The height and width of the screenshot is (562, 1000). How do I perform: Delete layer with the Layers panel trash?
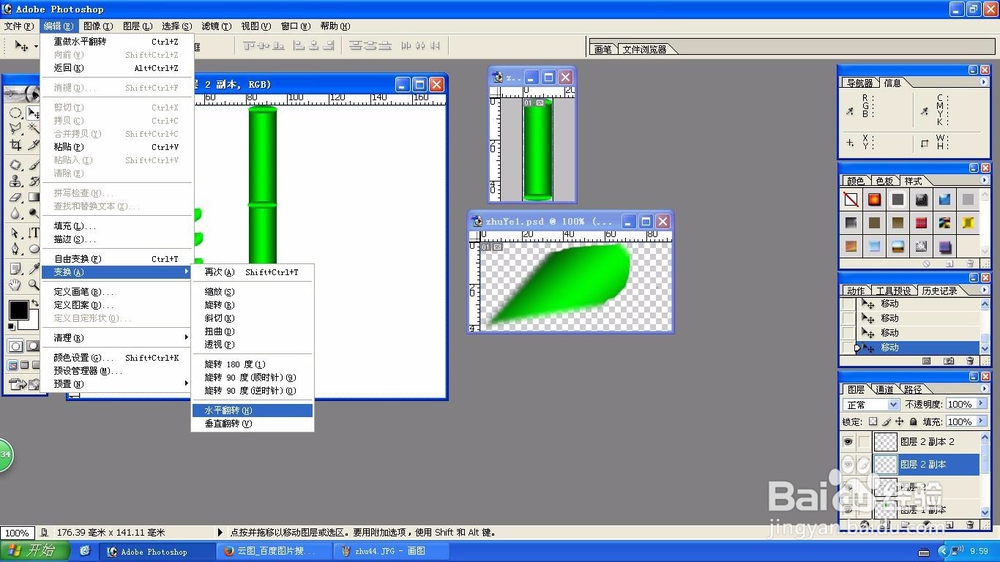[x=970, y=524]
